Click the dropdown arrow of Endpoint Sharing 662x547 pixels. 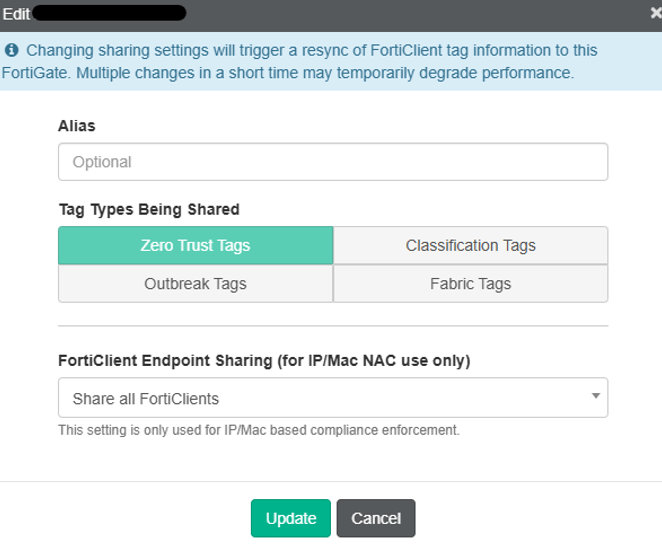[595, 397]
